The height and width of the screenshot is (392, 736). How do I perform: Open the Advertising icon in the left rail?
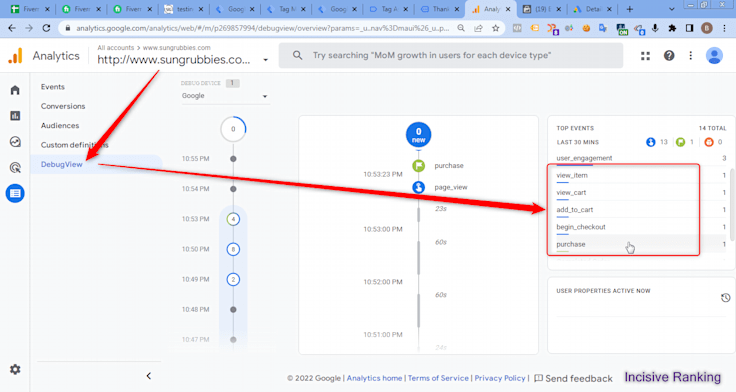point(15,168)
